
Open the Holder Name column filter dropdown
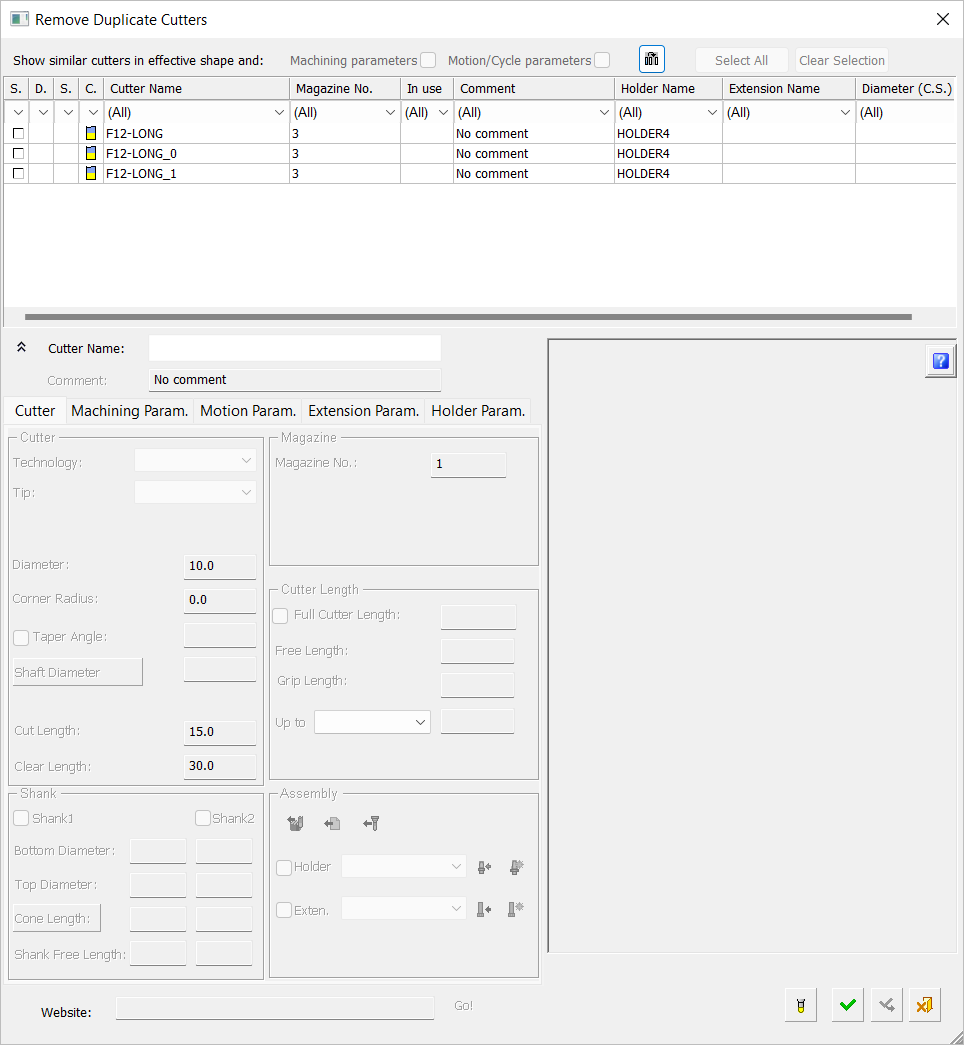(x=712, y=113)
